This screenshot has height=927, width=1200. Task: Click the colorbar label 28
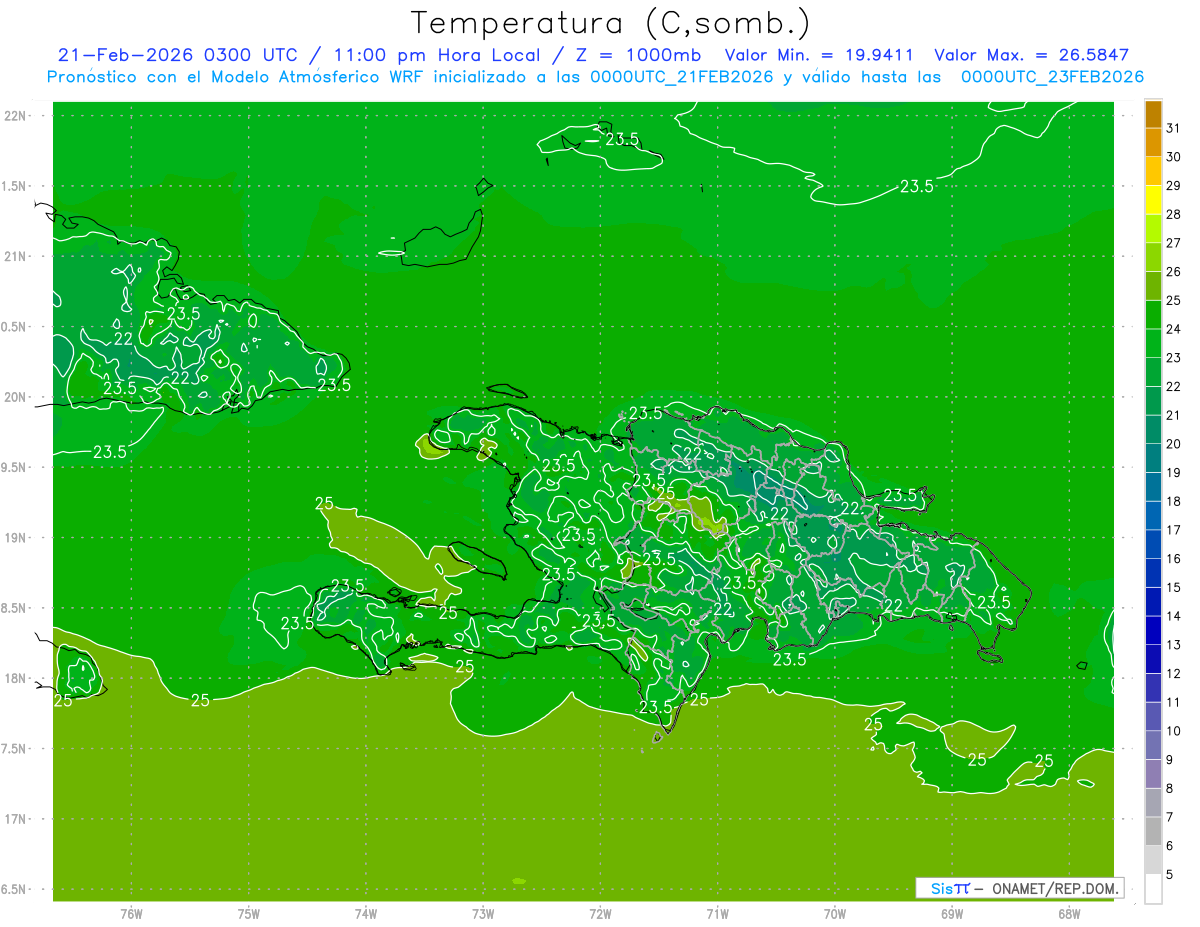click(1173, 214)
